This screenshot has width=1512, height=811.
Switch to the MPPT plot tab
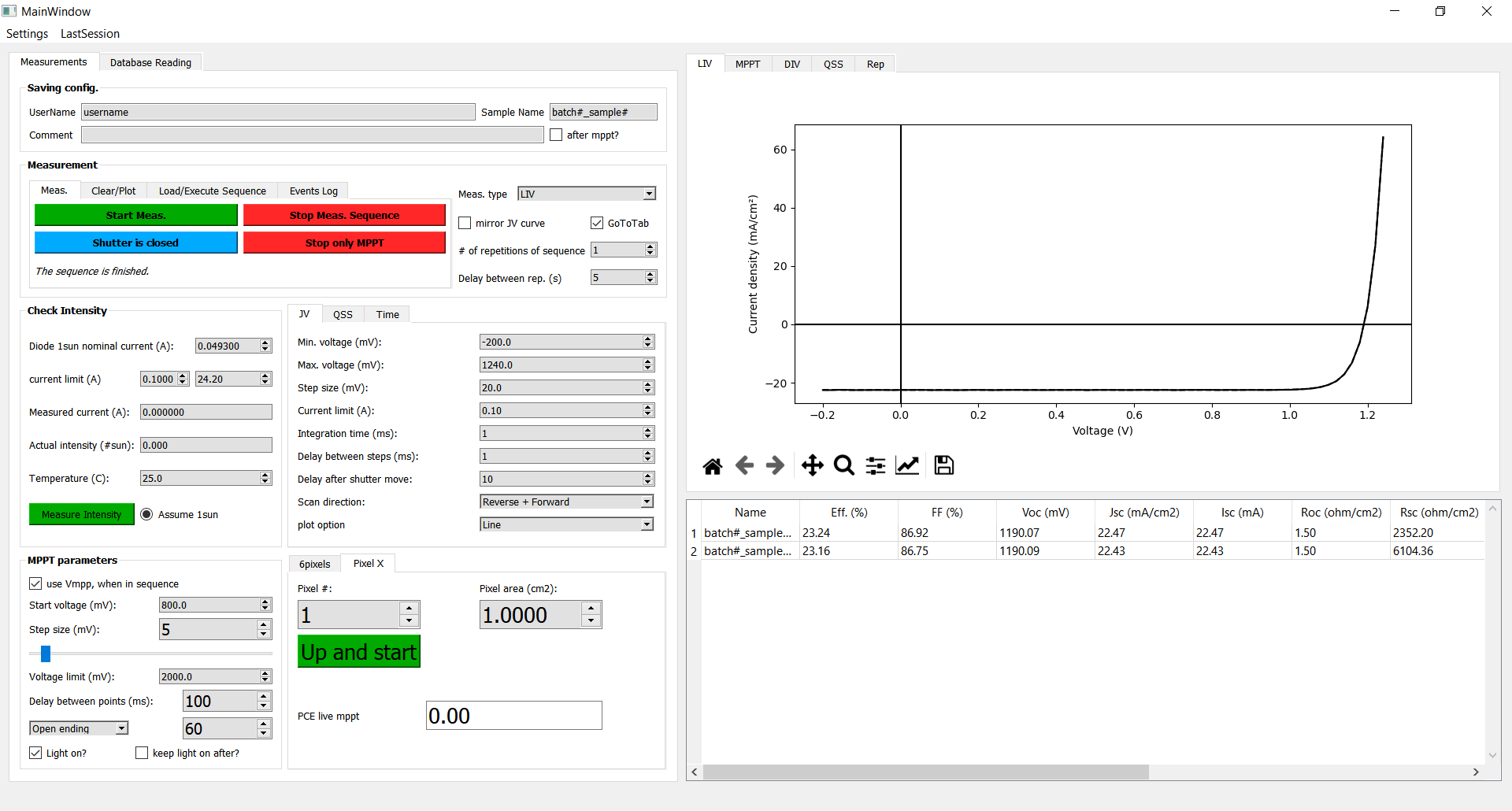click(x=747, y=64)
